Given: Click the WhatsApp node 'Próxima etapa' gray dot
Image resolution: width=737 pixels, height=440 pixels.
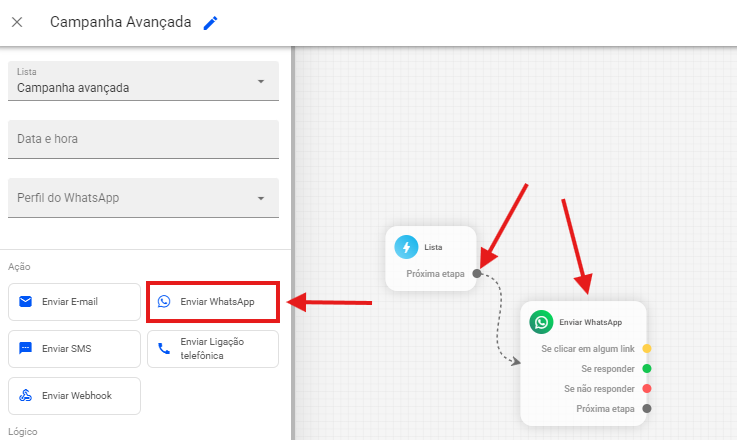Looking at the screenshot, I should [647, 408].
